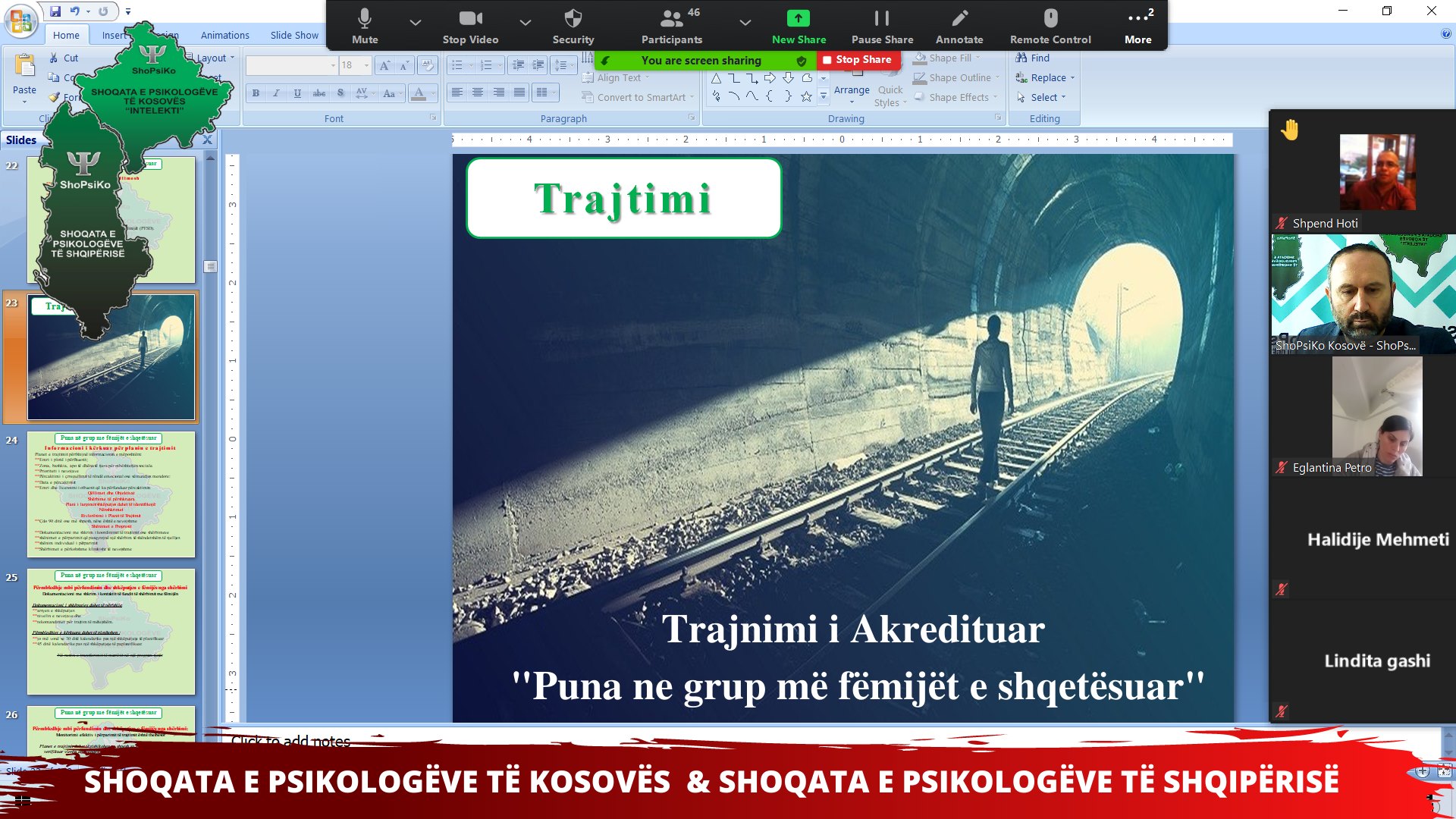The height and width of the screenshot is (819, 1456).
Task: Open the Participants panel
Action: [672, 26]
